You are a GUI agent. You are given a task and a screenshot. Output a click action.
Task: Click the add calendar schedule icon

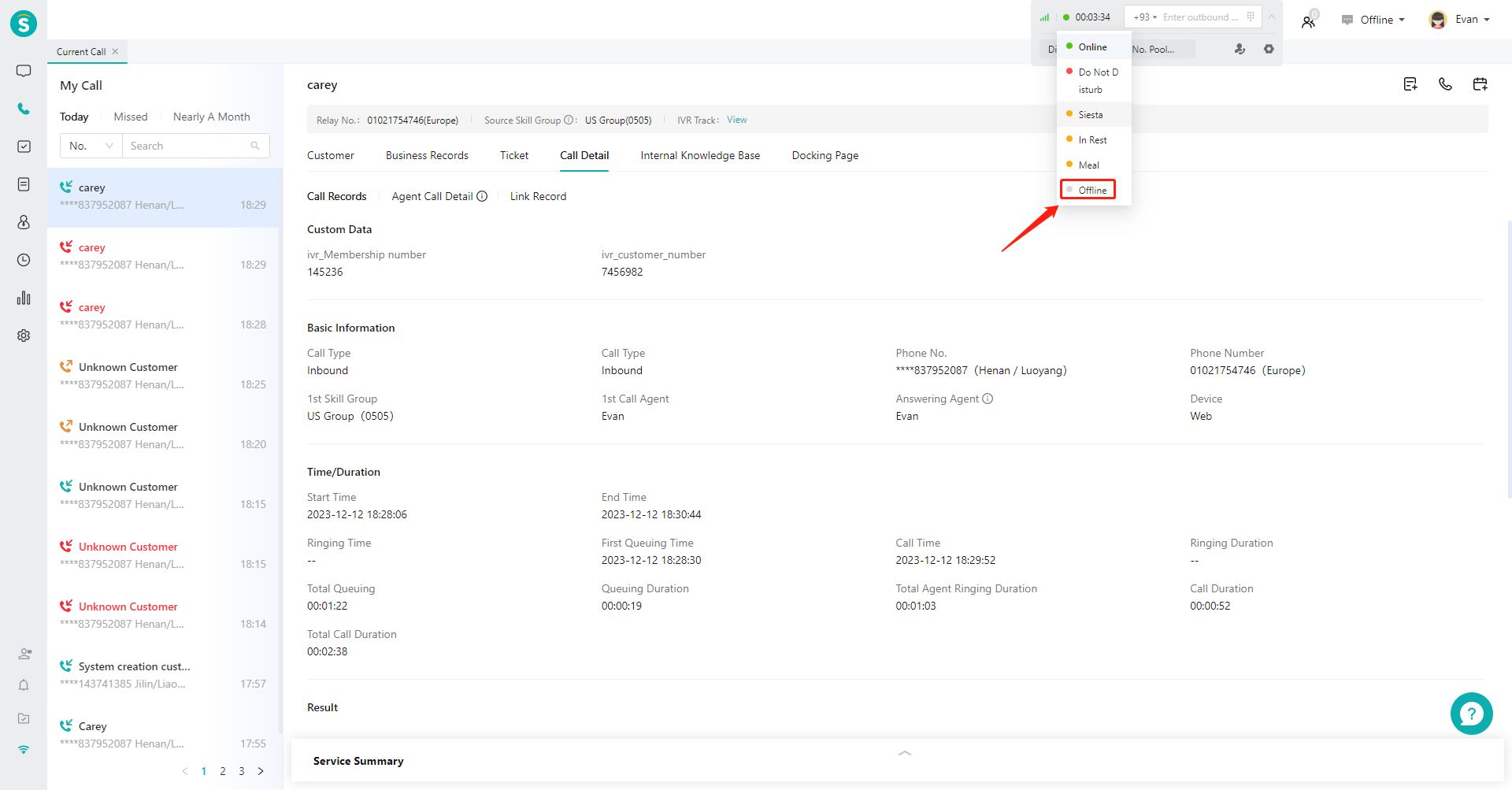pyautogui.click(x=1480, y=84)
